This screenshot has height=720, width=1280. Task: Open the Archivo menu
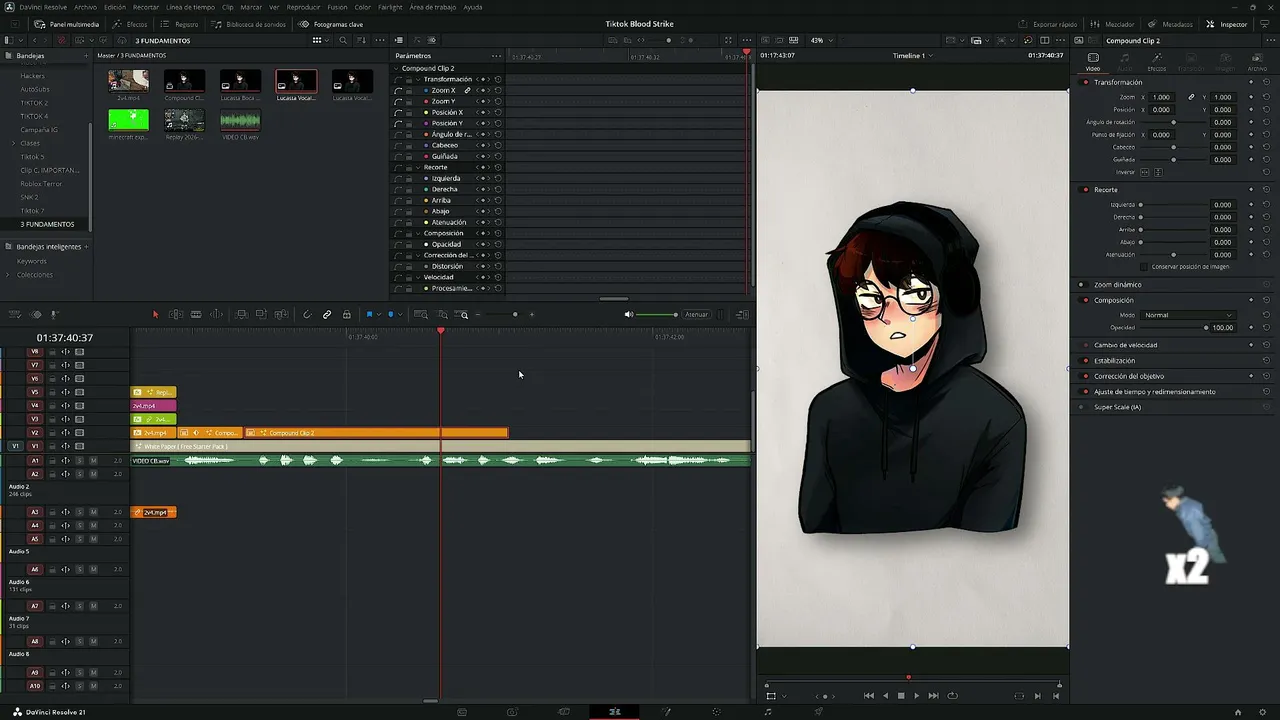click(86, 7)
